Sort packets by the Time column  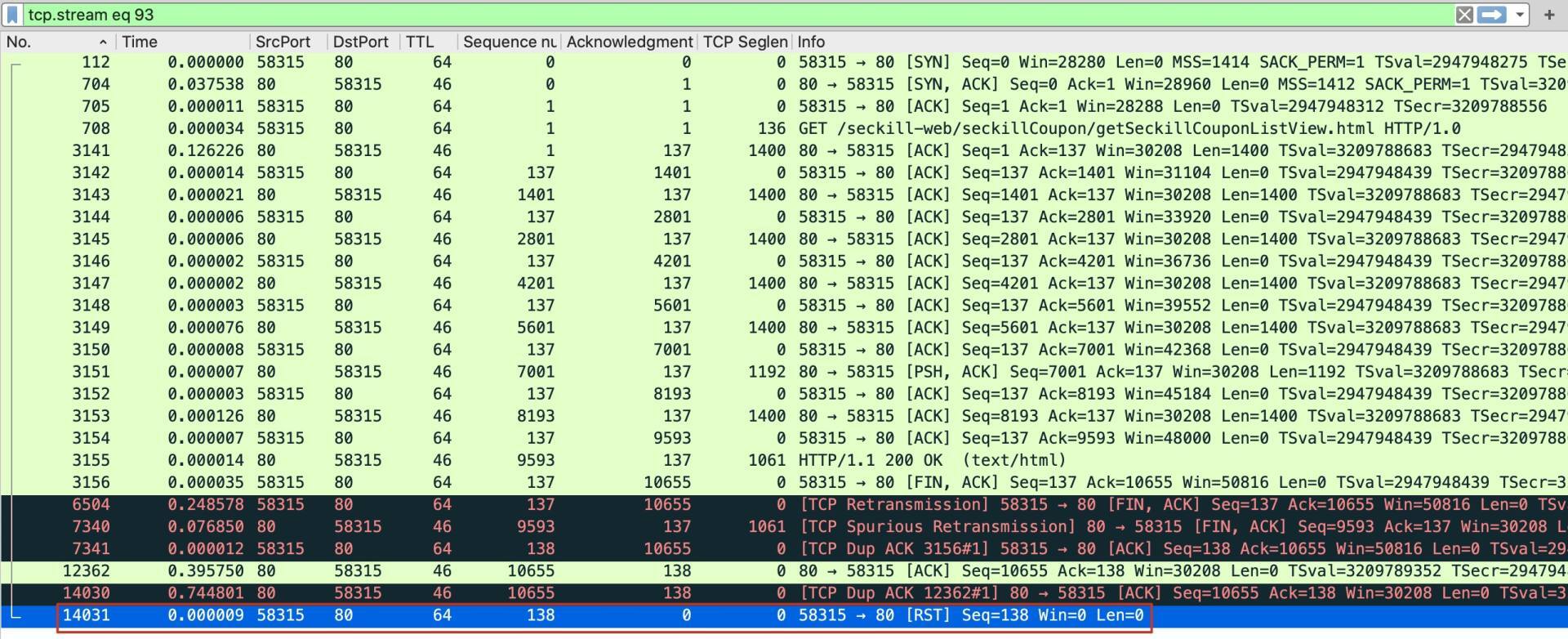pyautogui.click(x=140, y=42)
